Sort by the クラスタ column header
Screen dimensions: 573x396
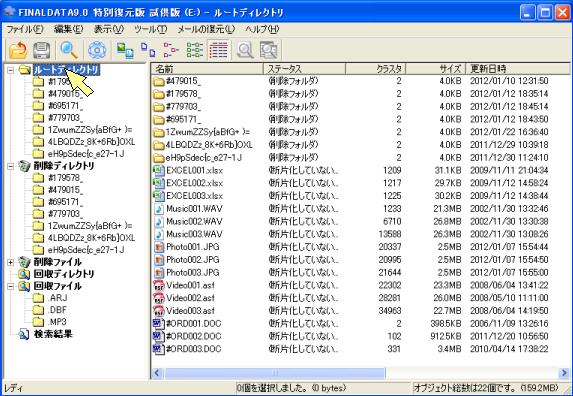click(375, 68)
